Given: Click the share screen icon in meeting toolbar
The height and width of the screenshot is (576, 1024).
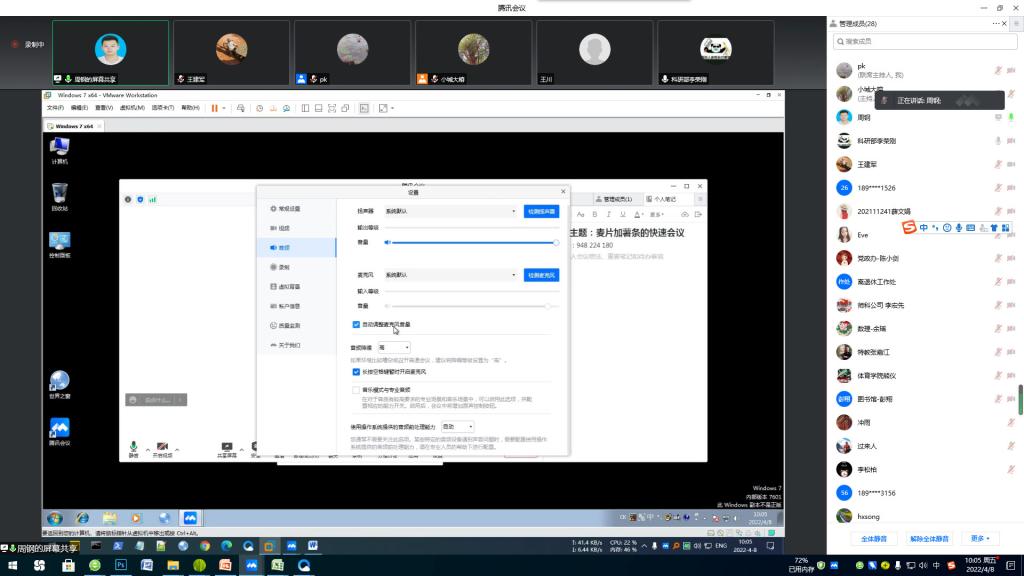Looking at the screenshot, I should [226, 447].
